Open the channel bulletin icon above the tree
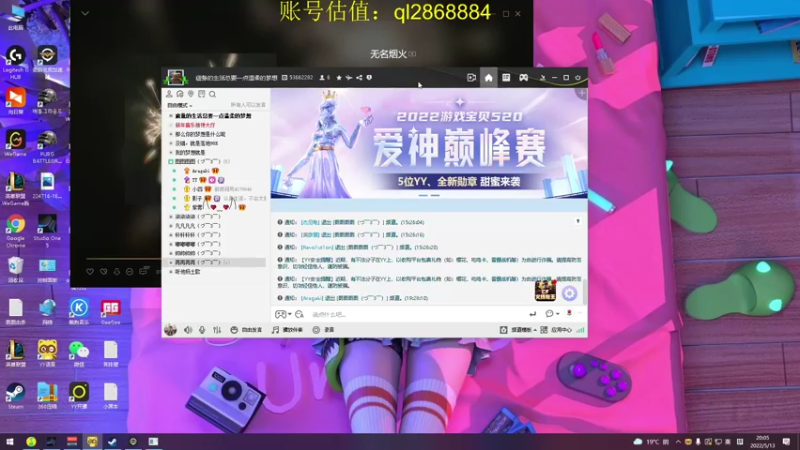Image resolution: width=800 pixels, height=450 pixels. point(202,94)
